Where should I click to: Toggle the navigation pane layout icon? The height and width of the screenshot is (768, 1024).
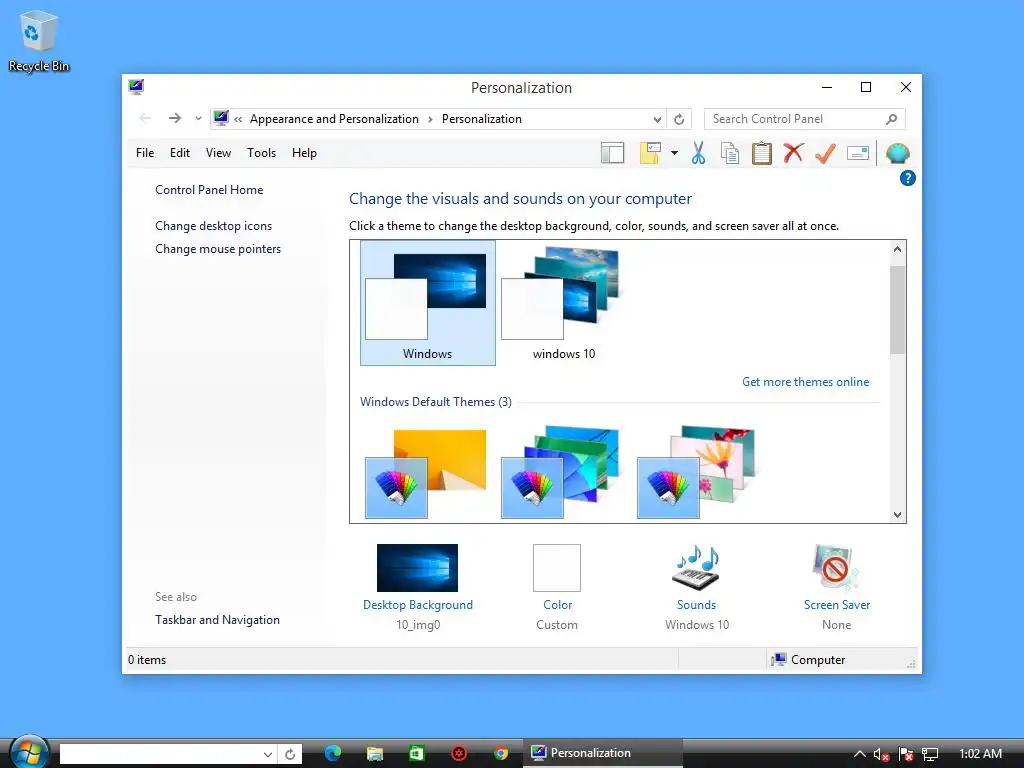click(x=613, y=153)
